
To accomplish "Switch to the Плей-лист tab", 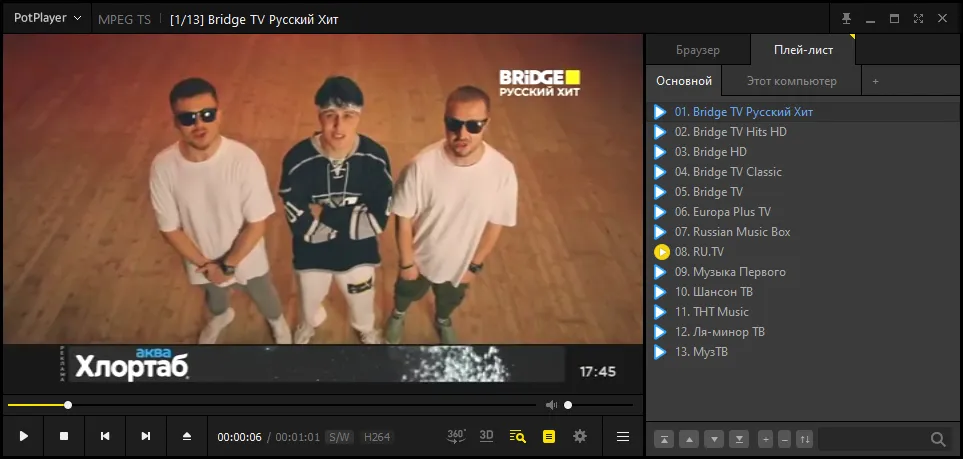I will click(x=803, y=50).
